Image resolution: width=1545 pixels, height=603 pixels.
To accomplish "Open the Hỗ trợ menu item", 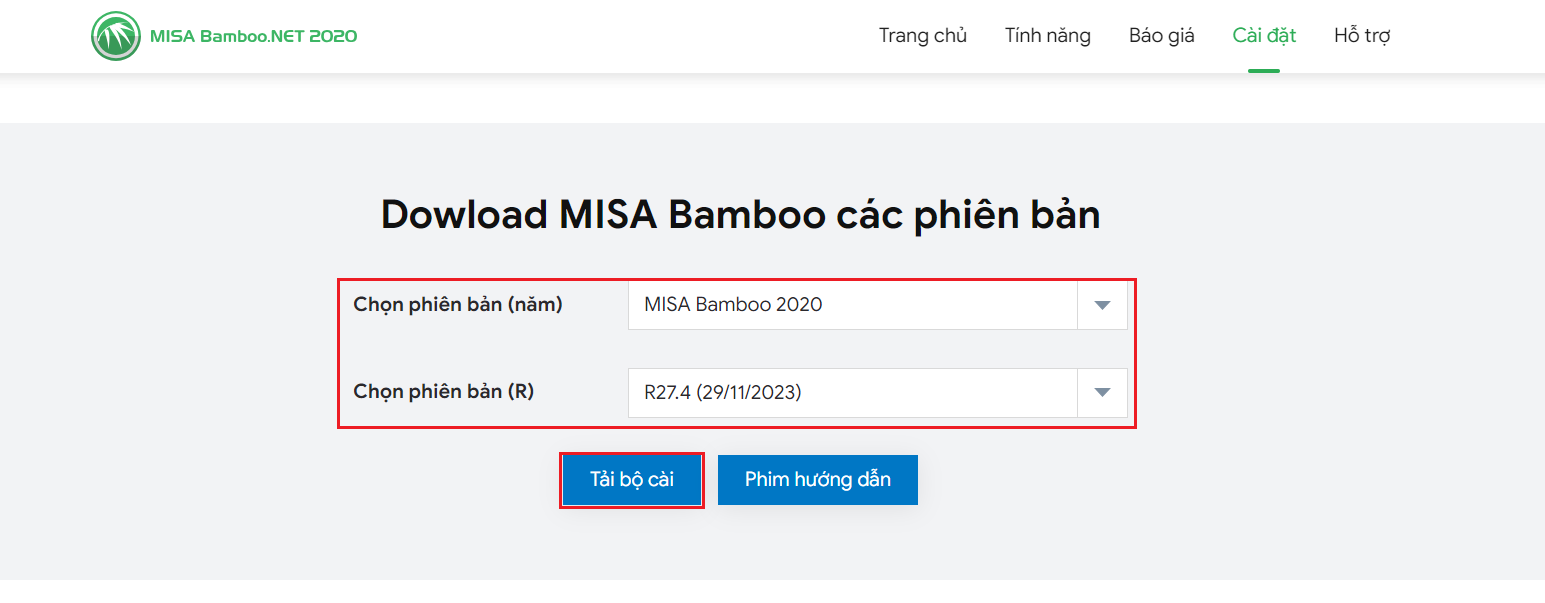I will (x=1362, y=36).
